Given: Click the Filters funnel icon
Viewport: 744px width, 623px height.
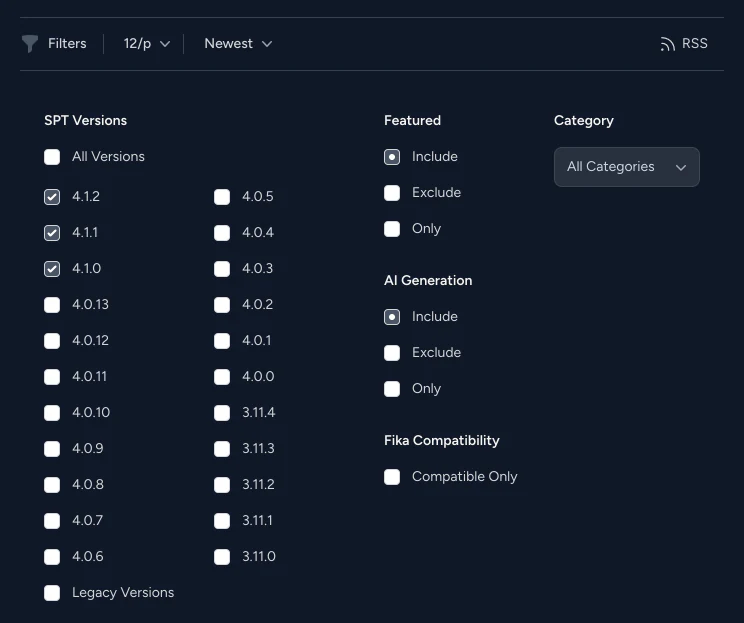Looking at the screenshot, I should (30, 44).
